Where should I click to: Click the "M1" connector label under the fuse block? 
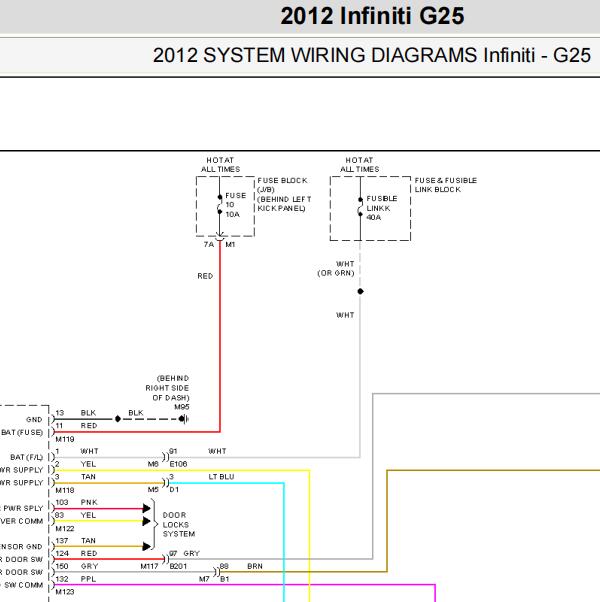click(x=230, y=245)
